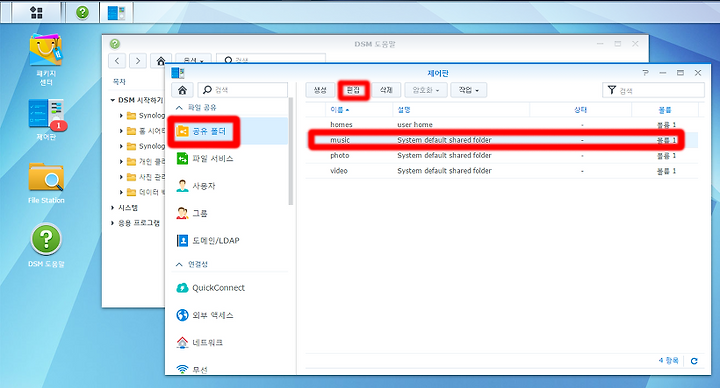Open the main menu grid icon in taskbar
Viewport: 720px width, 388px height.
pos(36,12)
